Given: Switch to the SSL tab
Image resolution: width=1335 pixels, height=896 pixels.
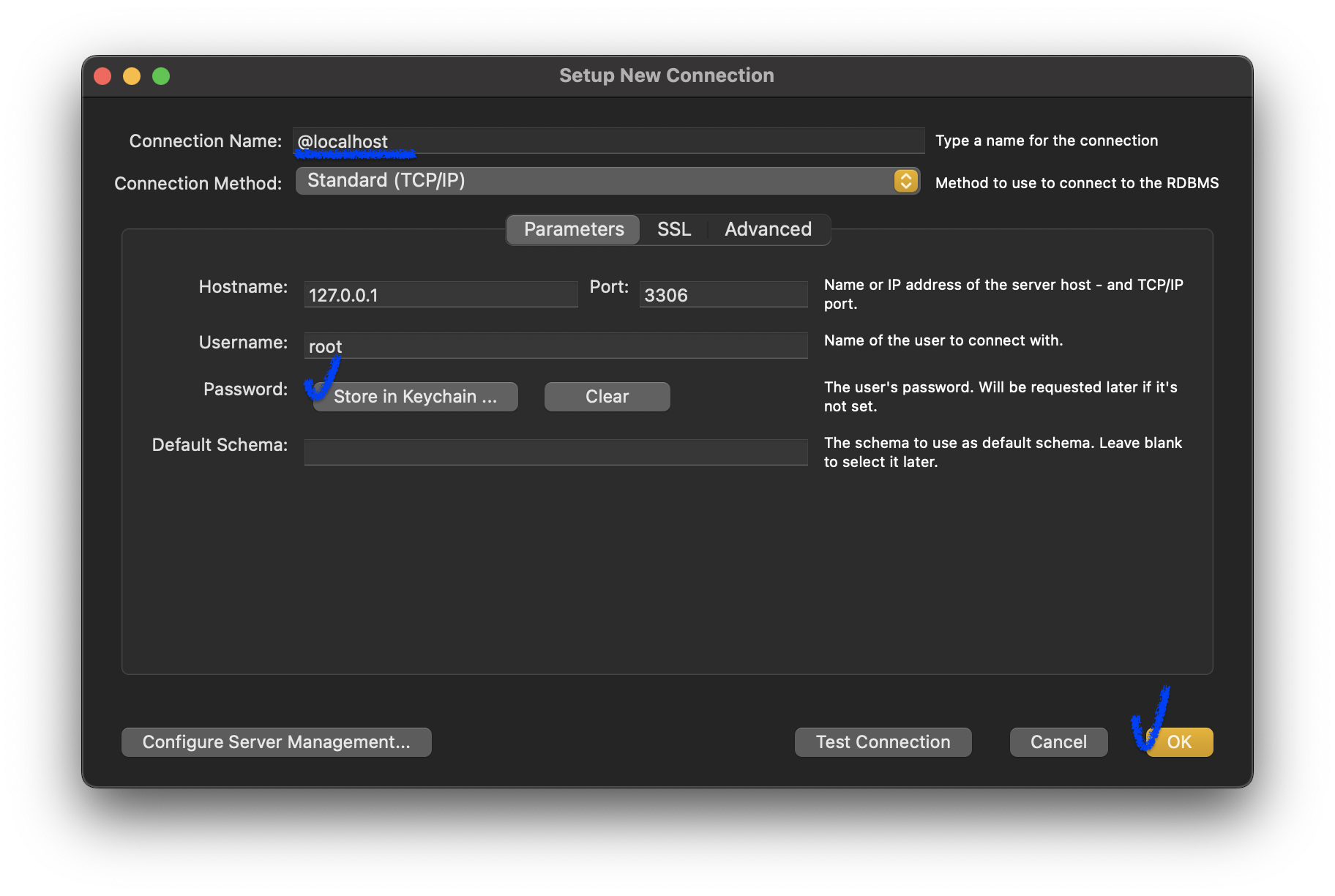Looking at the screenshot, I should pyautogui.click(x=674, y=229).
